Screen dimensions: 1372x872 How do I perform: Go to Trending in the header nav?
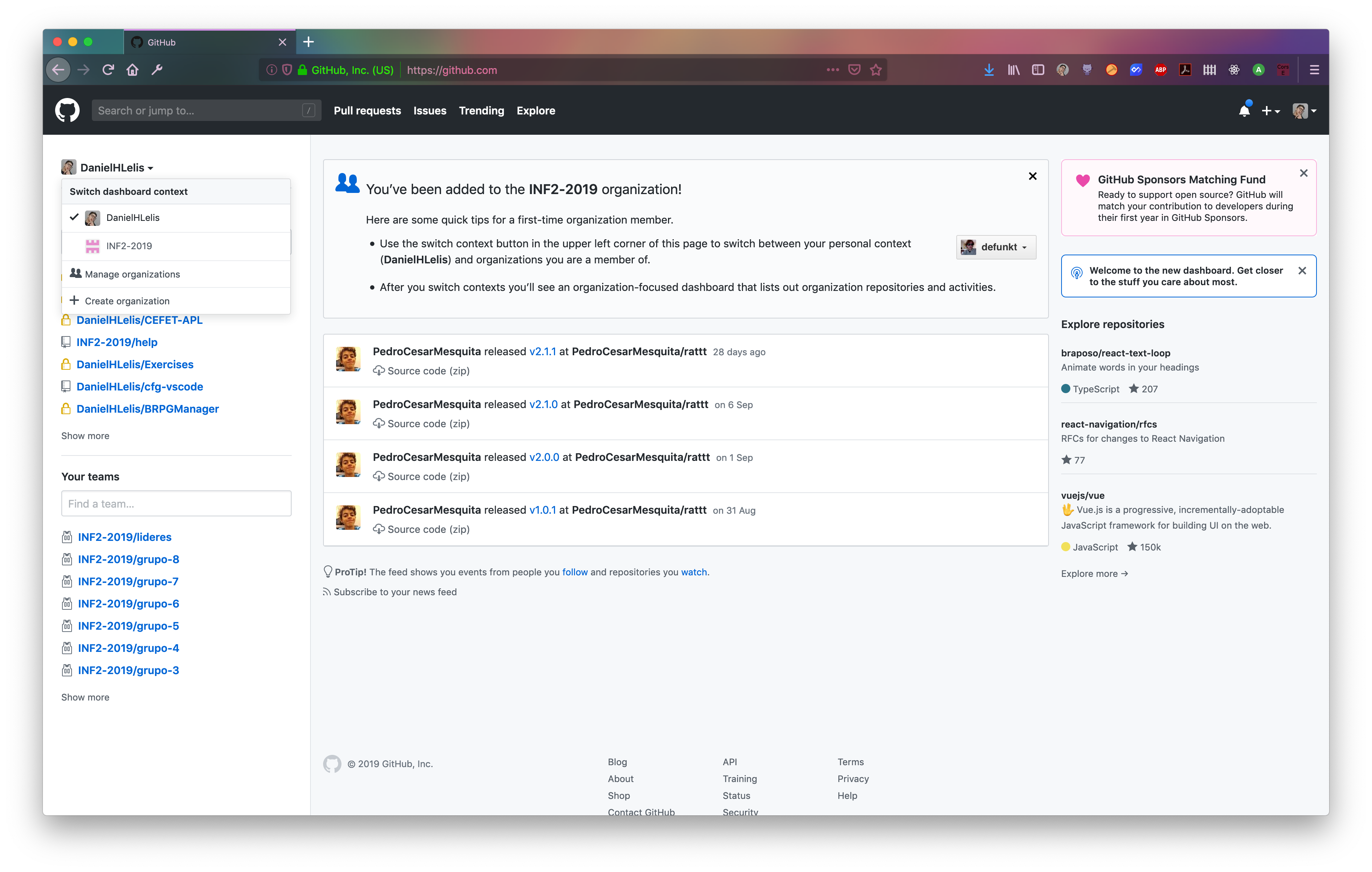coord(482,111)
